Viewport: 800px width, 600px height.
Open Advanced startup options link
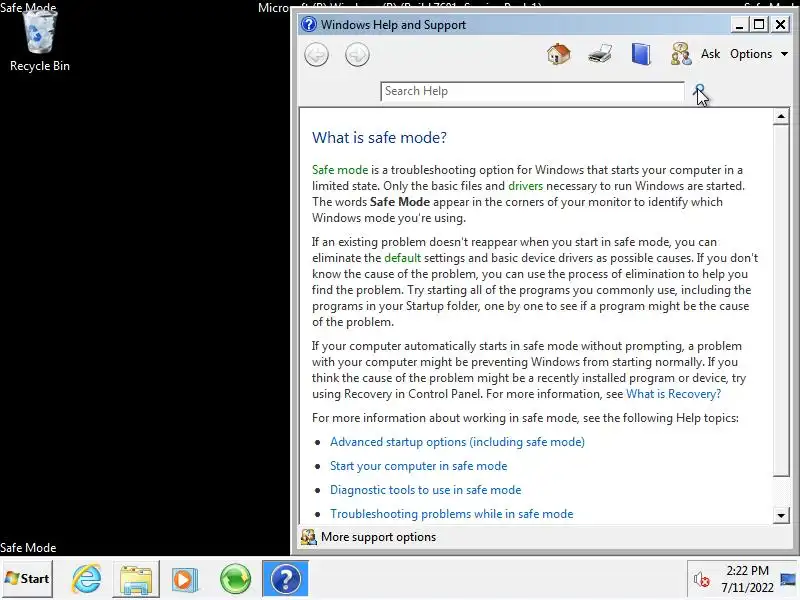click(x=457, y=442)
